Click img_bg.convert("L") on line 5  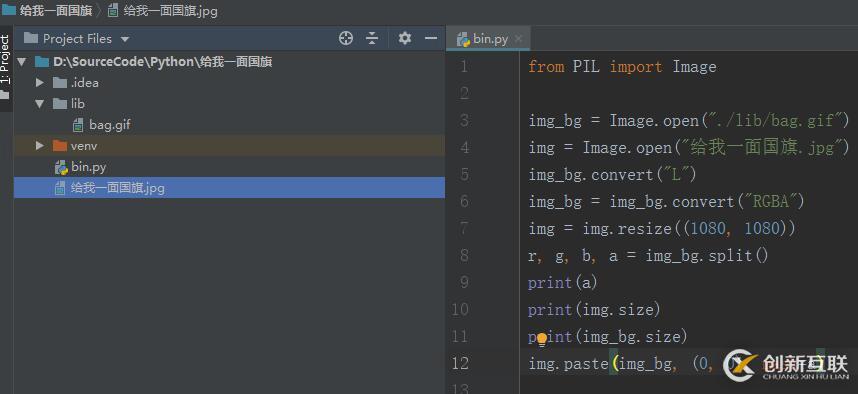coord(612,175)
